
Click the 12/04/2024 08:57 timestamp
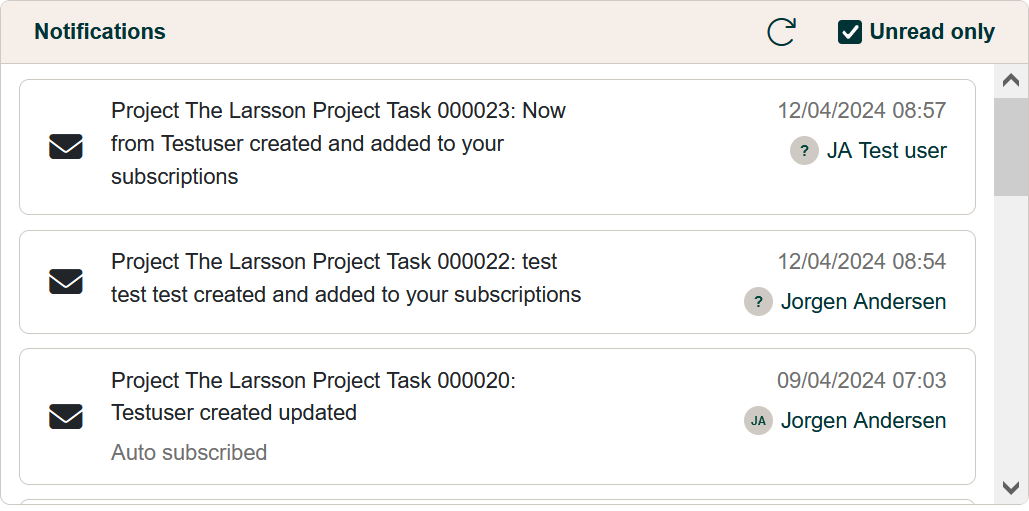pos(861,110)
